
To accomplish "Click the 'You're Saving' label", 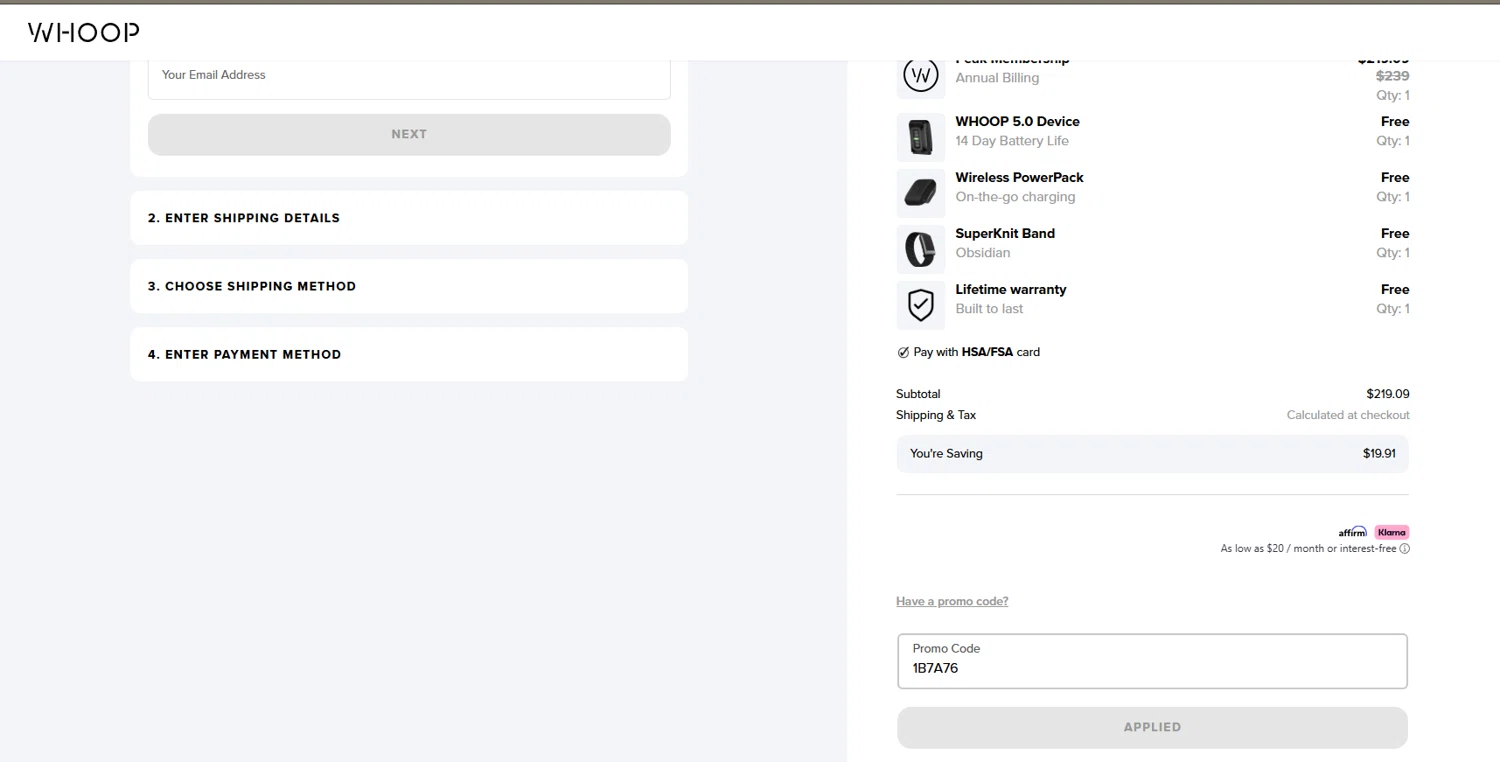I will coord(946,453).
